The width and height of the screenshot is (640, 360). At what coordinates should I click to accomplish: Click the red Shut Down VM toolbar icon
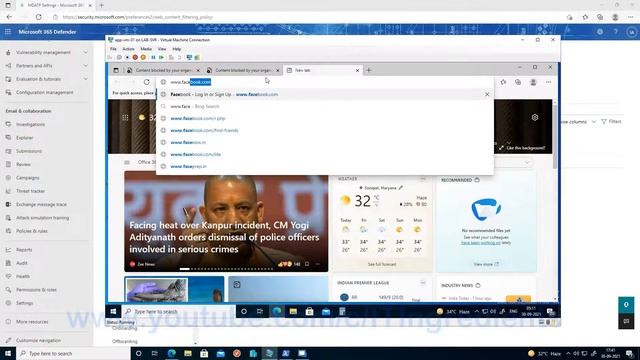135,58
